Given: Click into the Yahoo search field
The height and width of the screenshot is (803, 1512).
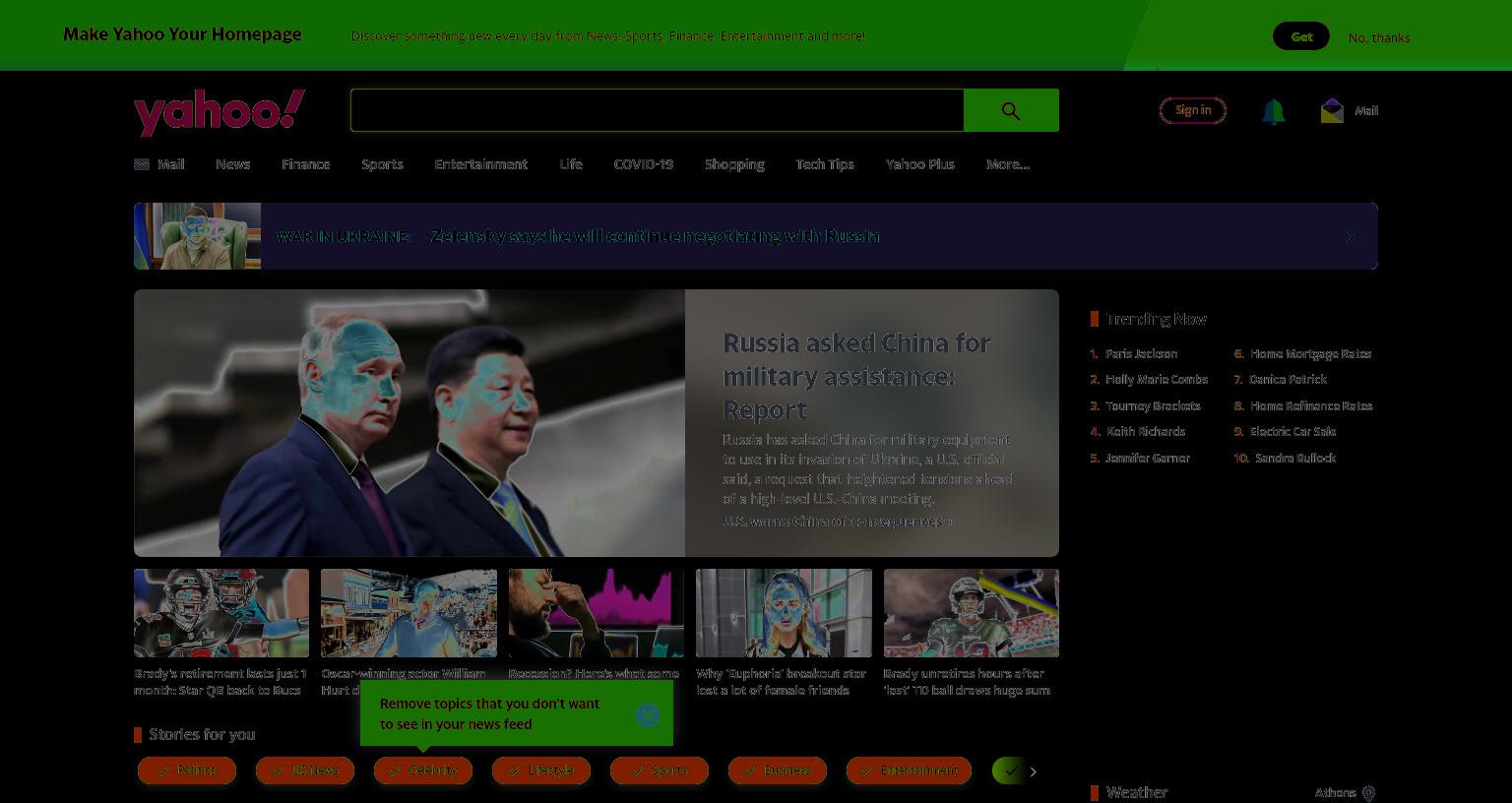Looking at the screenshot, I should pyautogui.click(x=657, y=110).
